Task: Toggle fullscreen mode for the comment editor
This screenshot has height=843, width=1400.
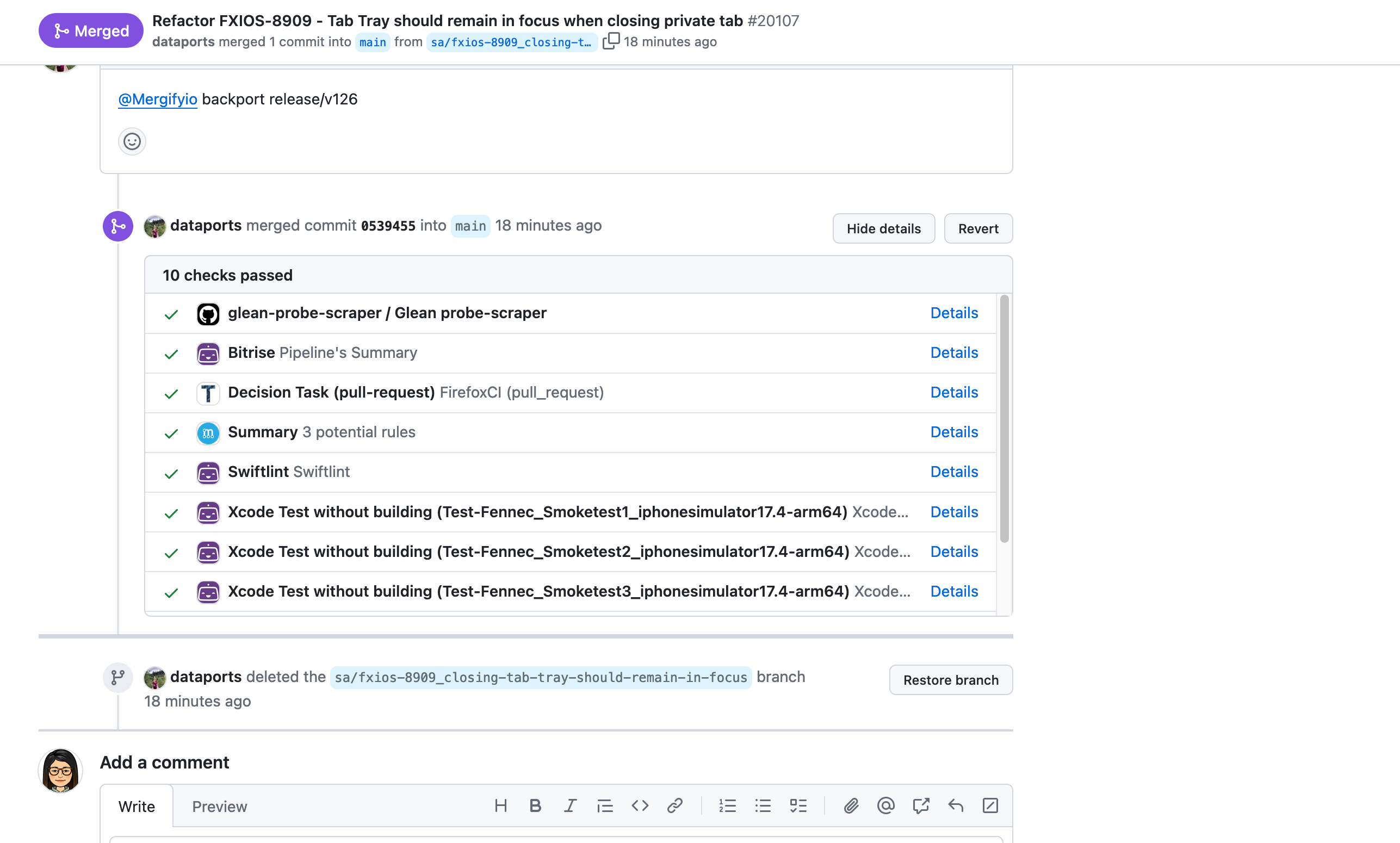Action: point(990,805)
